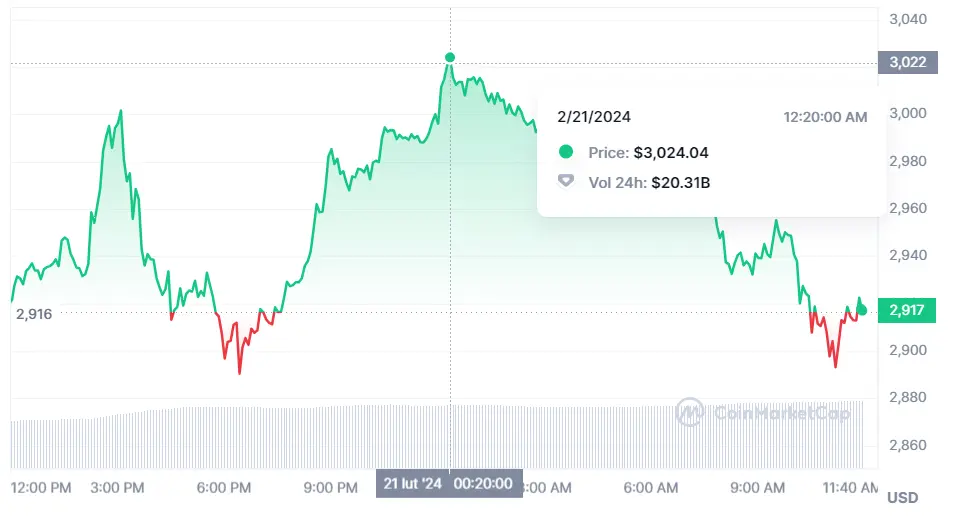The image size is (954, 522).
Task: Click the 3,040 price axis label
Action: (x=908, y=19)
